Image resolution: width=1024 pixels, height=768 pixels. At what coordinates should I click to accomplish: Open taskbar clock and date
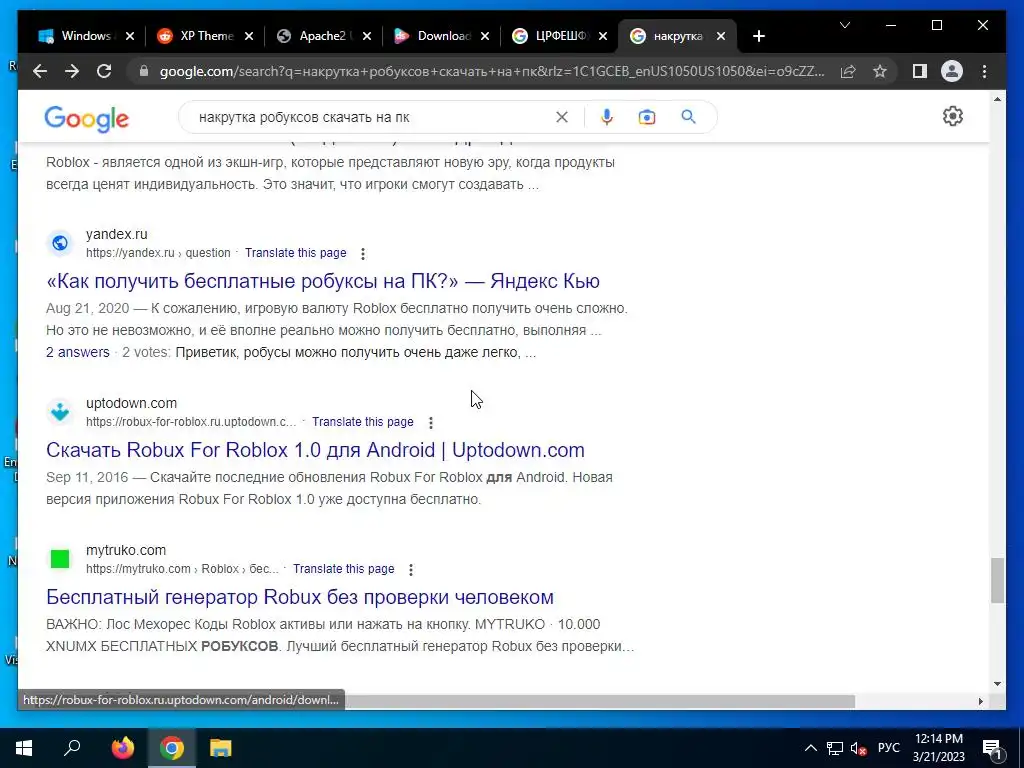(x=938, y=748)
